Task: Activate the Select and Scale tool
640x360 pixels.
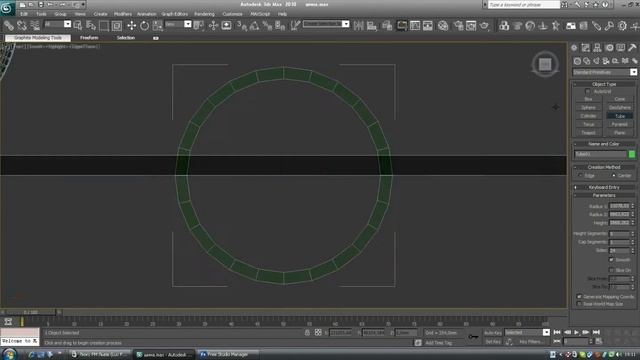Action: (158, 26)
